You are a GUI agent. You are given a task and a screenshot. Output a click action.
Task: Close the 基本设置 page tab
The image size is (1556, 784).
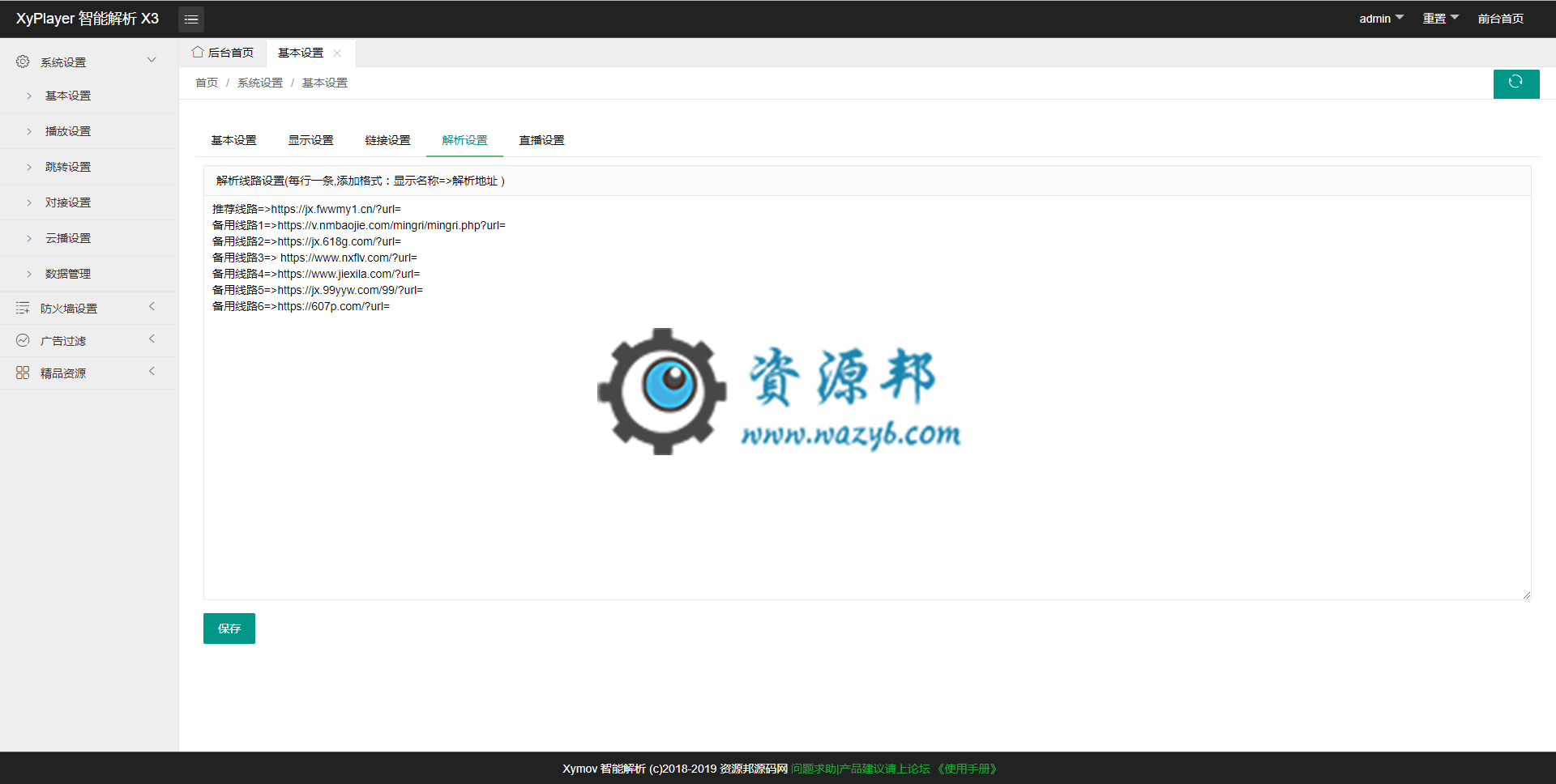pos(337,53)
